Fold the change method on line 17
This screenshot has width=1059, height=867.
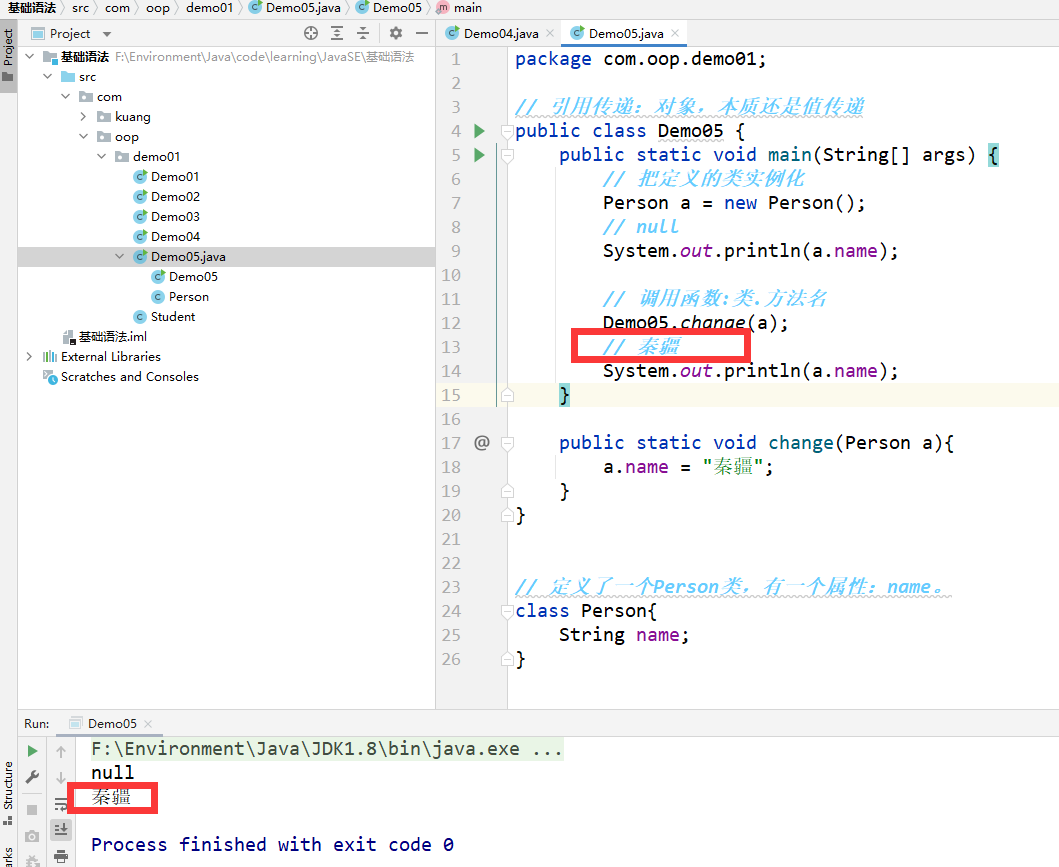click(x=507, y=443)
